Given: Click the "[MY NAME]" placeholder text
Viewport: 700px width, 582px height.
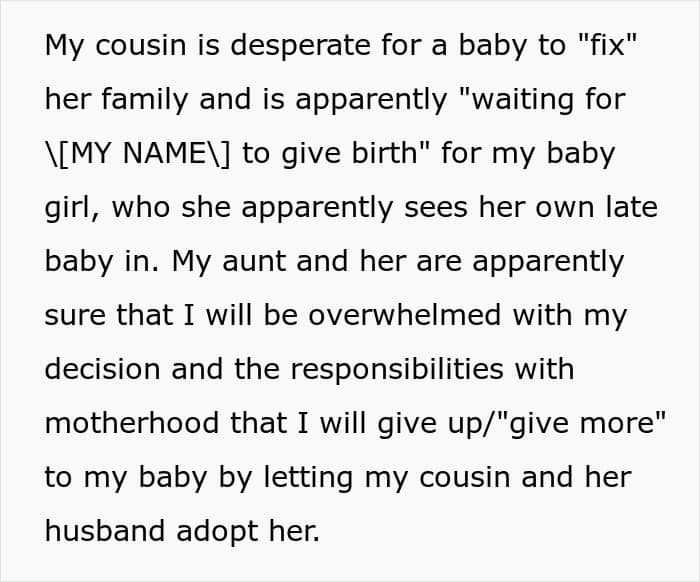Looking at the screenshot, I should click(x=139, y=153).
